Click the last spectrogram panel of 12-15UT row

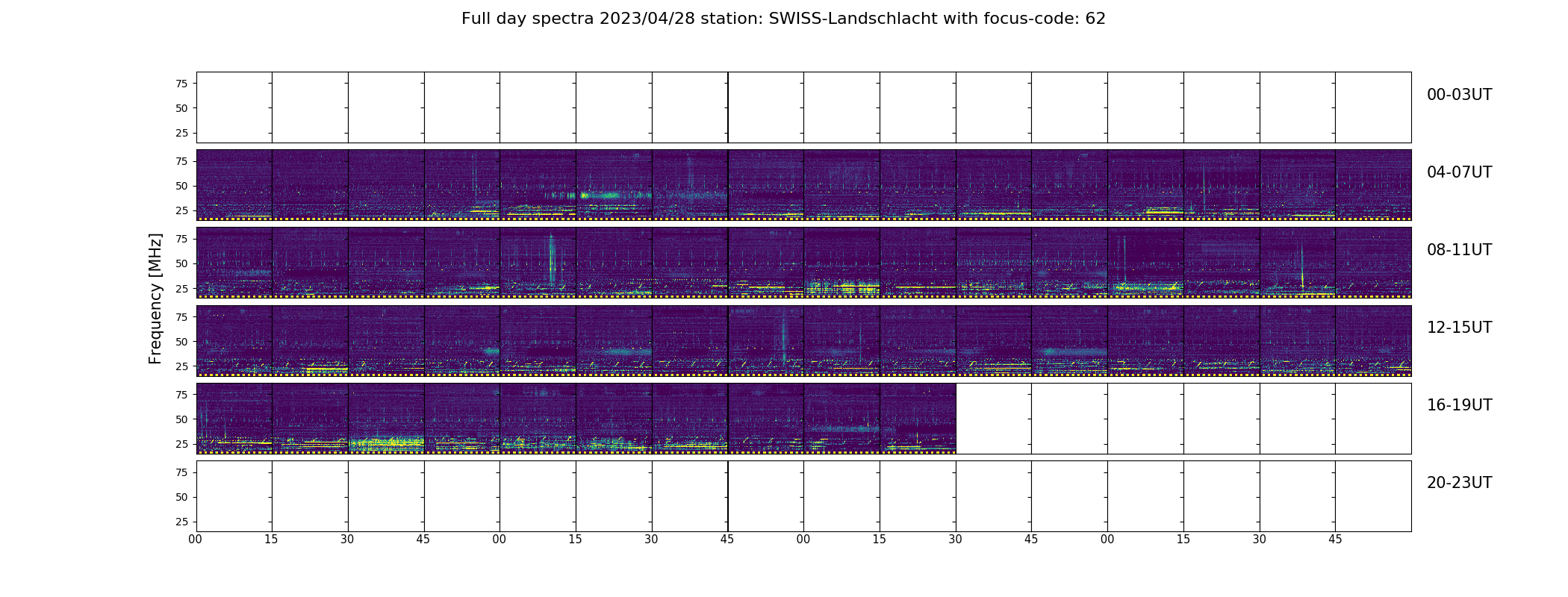click(1373, 341)
